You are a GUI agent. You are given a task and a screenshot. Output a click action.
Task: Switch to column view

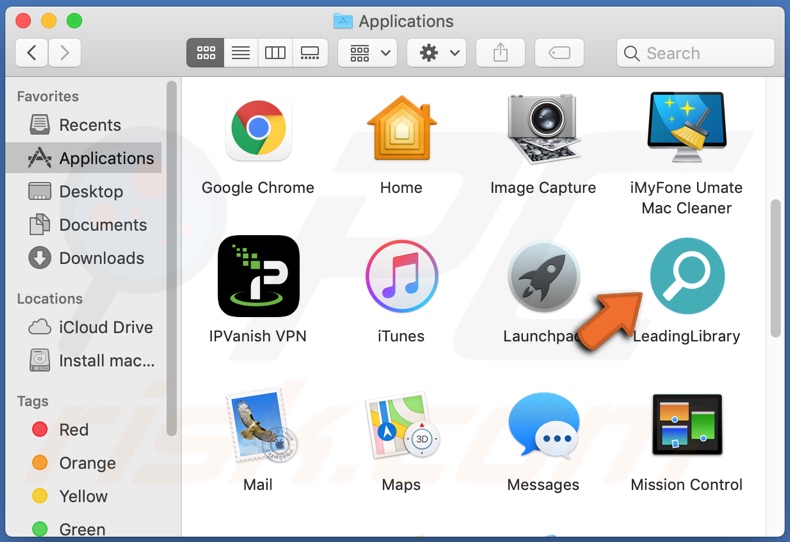(275, 52)
